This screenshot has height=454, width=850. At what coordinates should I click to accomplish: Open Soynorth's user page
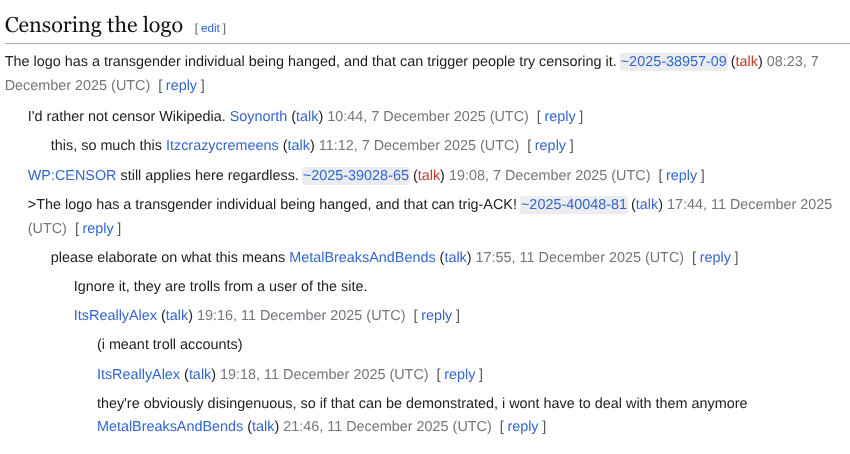[x=258, y=116]
